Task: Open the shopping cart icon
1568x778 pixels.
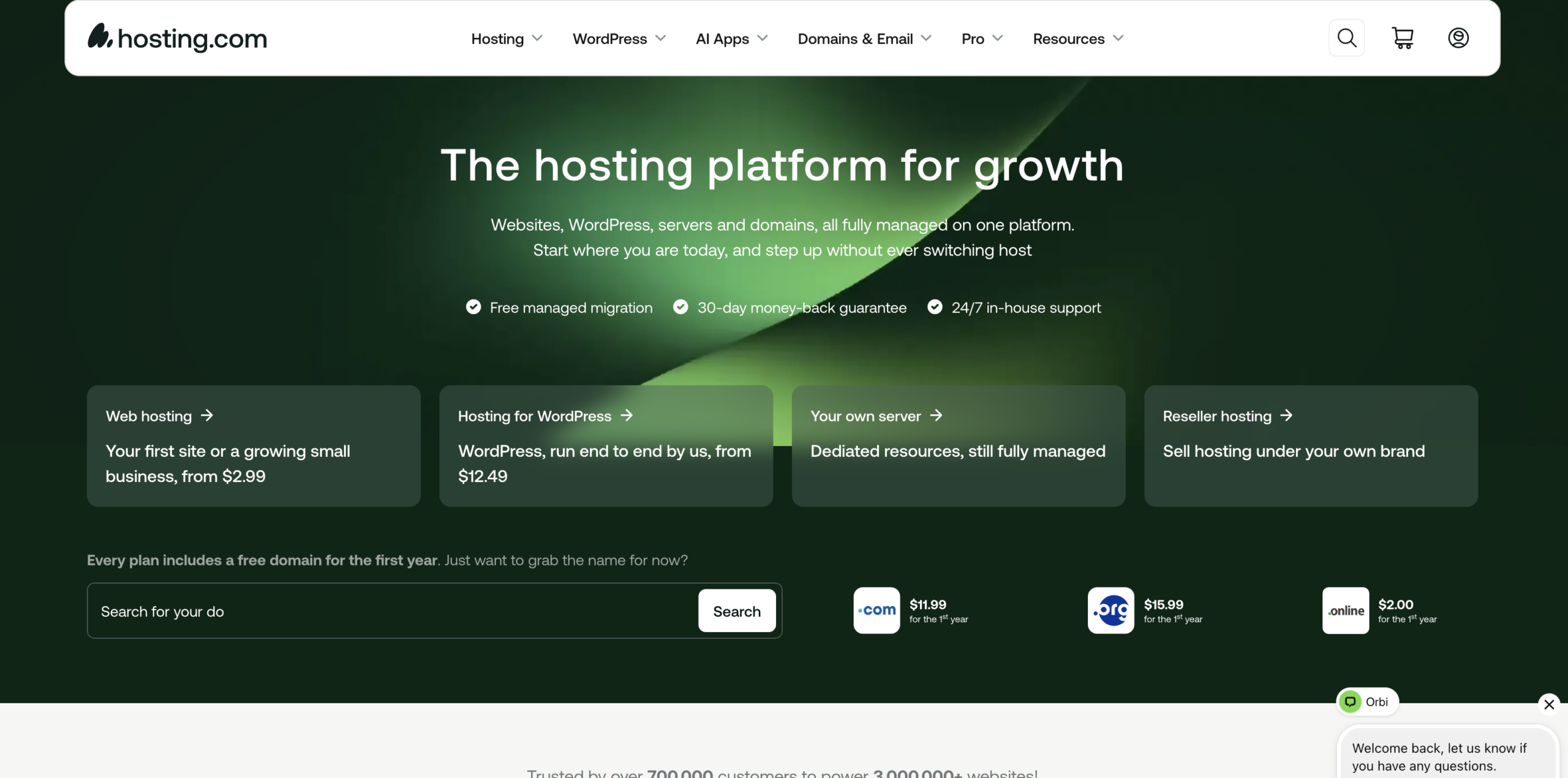Action: 1403,38
